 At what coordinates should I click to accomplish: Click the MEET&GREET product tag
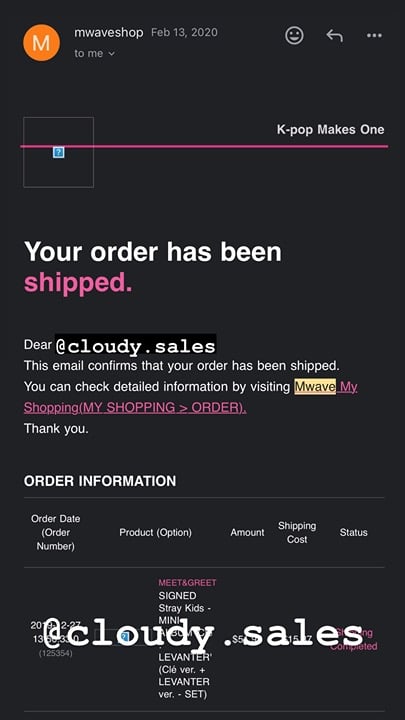pyautogui.click(x=187, y=583)
